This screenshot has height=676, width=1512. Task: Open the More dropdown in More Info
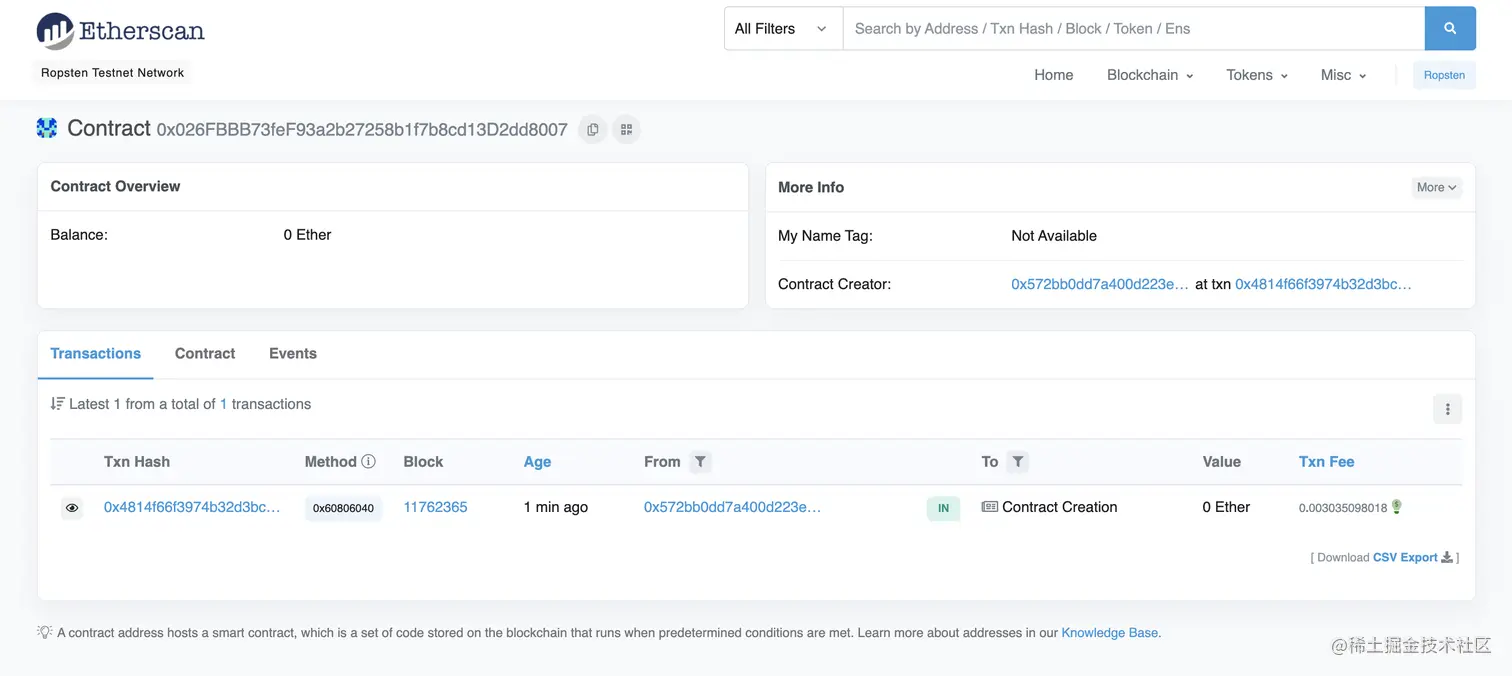point(1437,187)
